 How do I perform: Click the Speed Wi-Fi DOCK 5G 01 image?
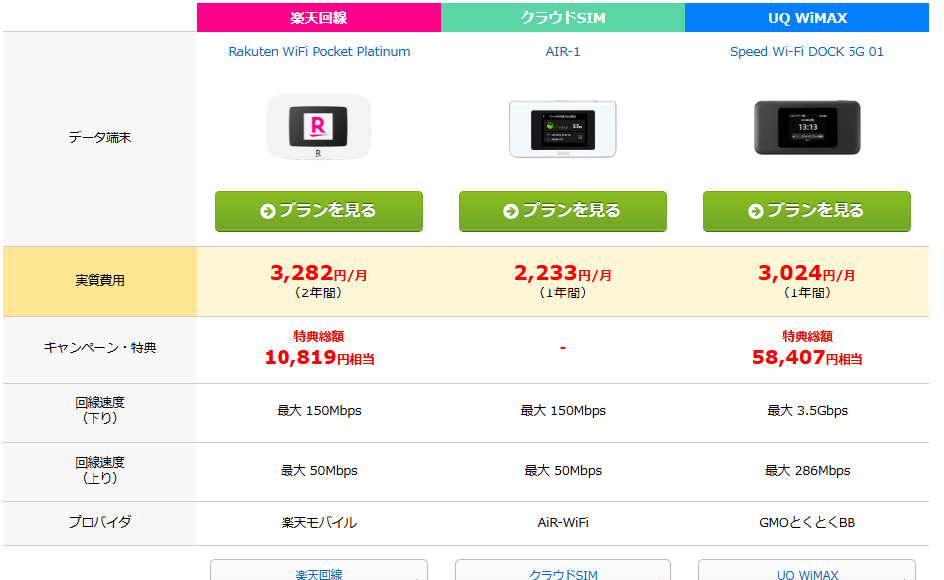pyautogui.click(x=807, y=127)
